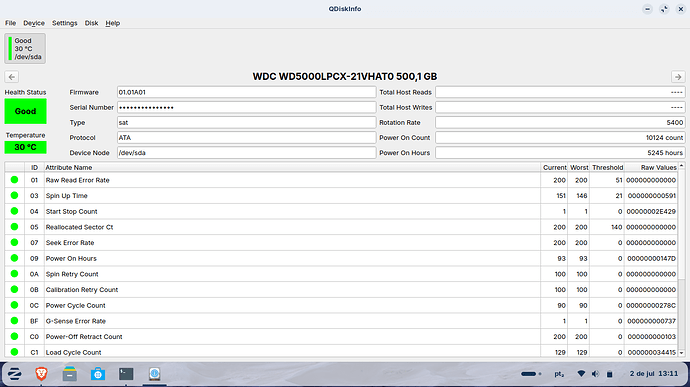Launch the terminal from the taskbar

tap(126, 374)
